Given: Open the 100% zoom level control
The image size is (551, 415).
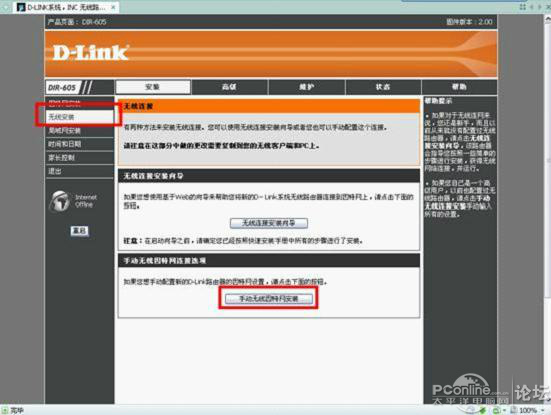Looking at the screenshot, I should 527,410.
